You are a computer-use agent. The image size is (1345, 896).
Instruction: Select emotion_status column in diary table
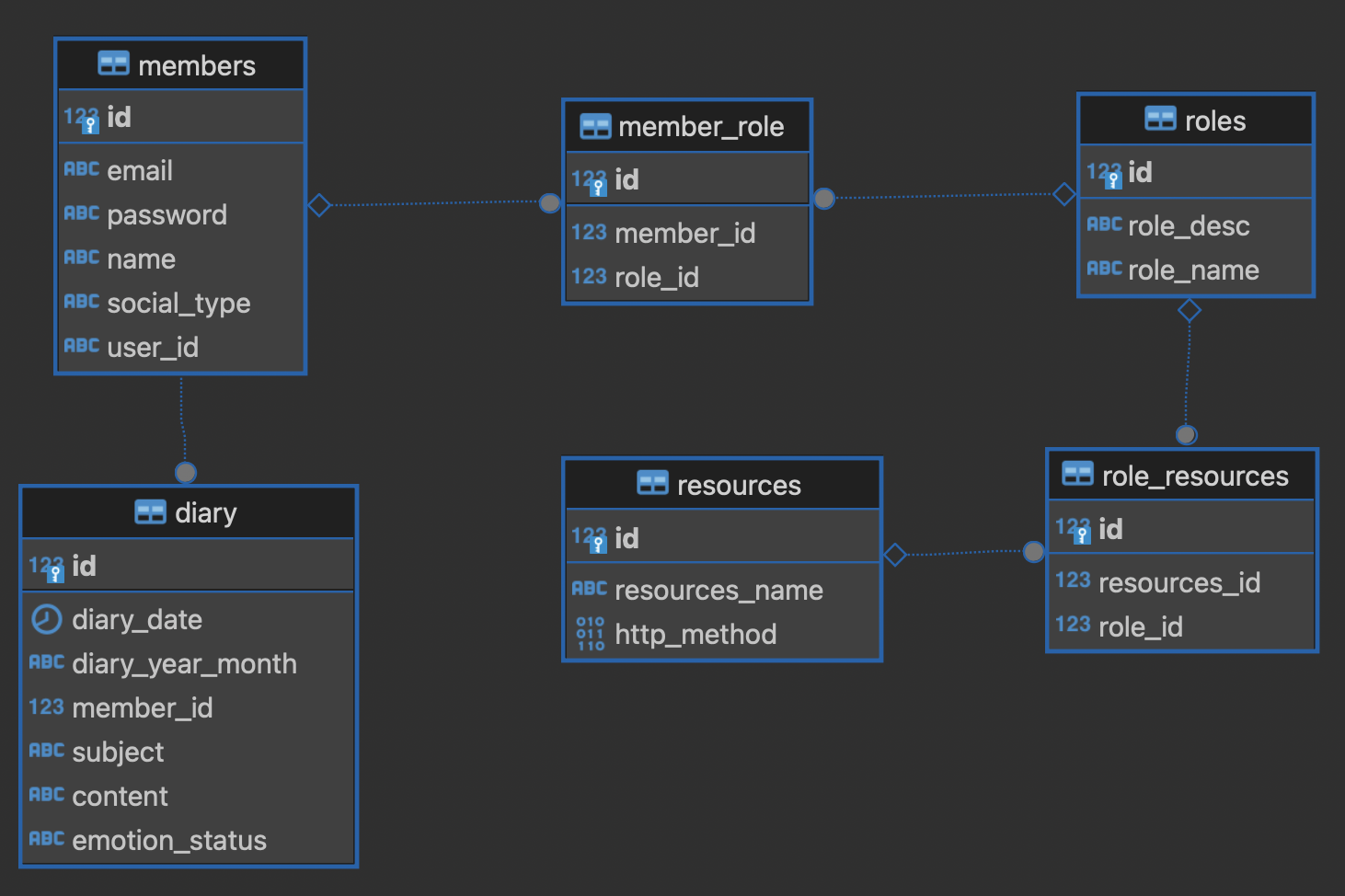pos(188,840)
